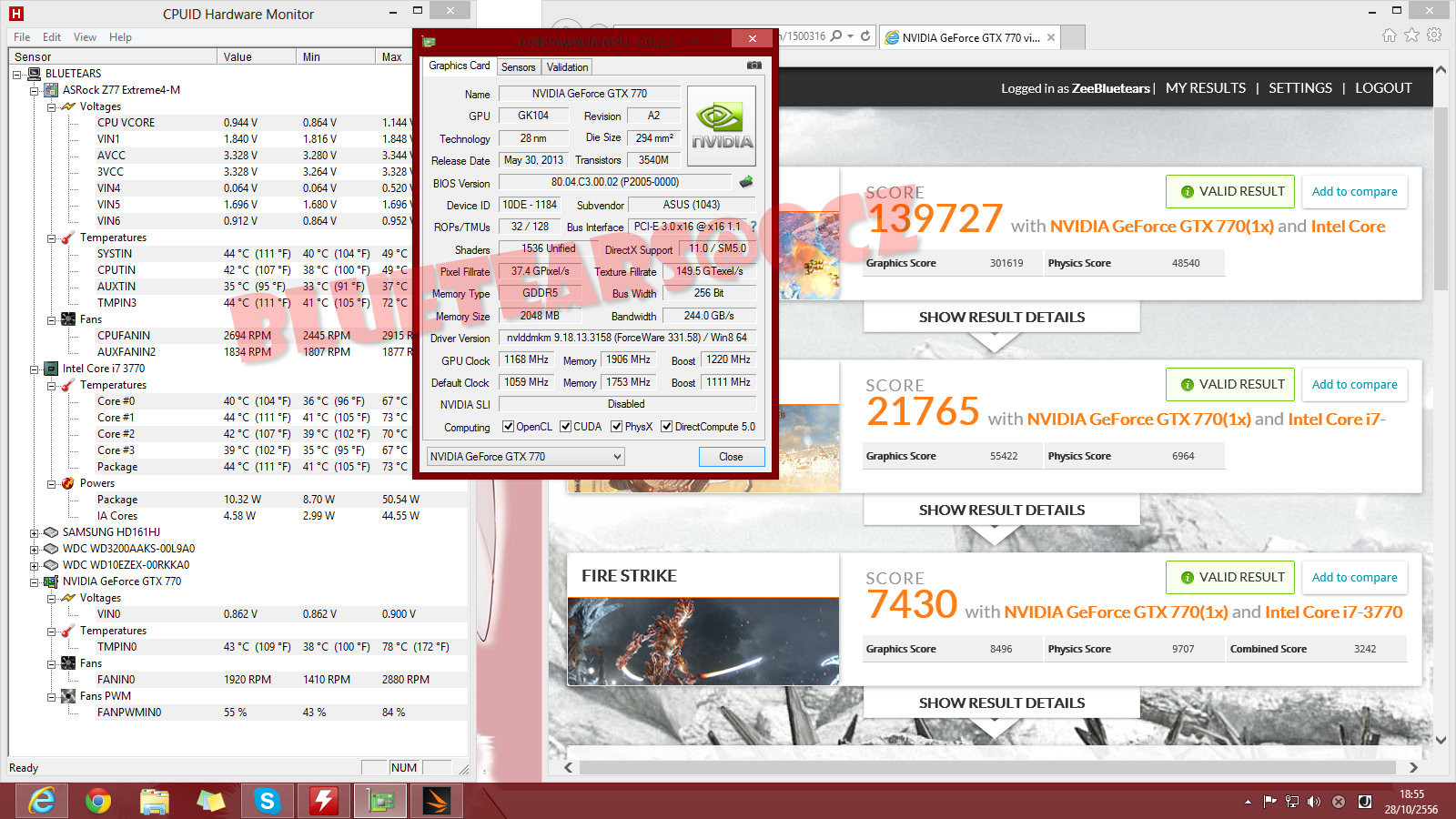Click the Powers flame icon under Intel Core
Screen dimensions: 1456x819
68,483
